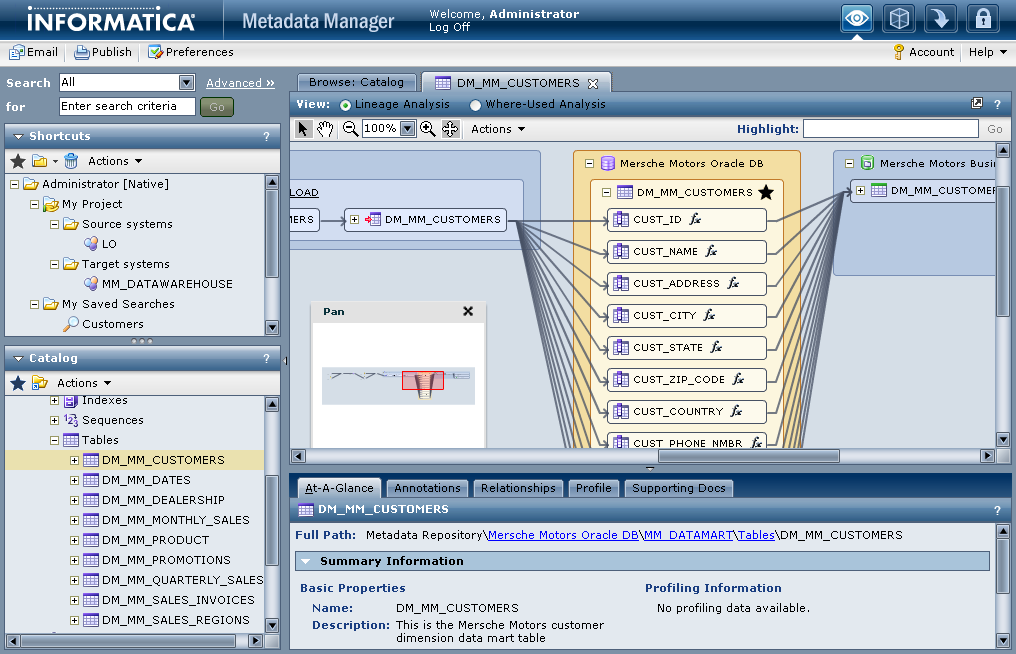
Task: Expand the DM_MM_DATES table node
Action: click(x=74, y=480)
